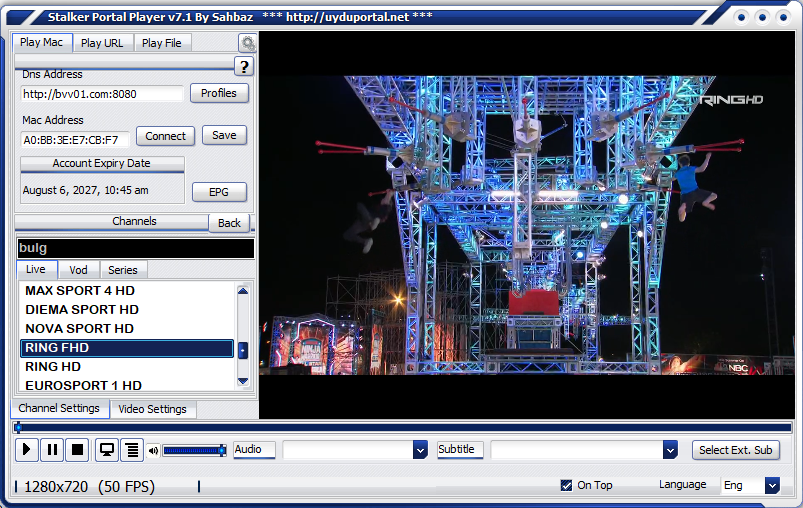Click the channel search box containing bulg
Viewport: 803px width, 508px height.
(x=136, y=248)
